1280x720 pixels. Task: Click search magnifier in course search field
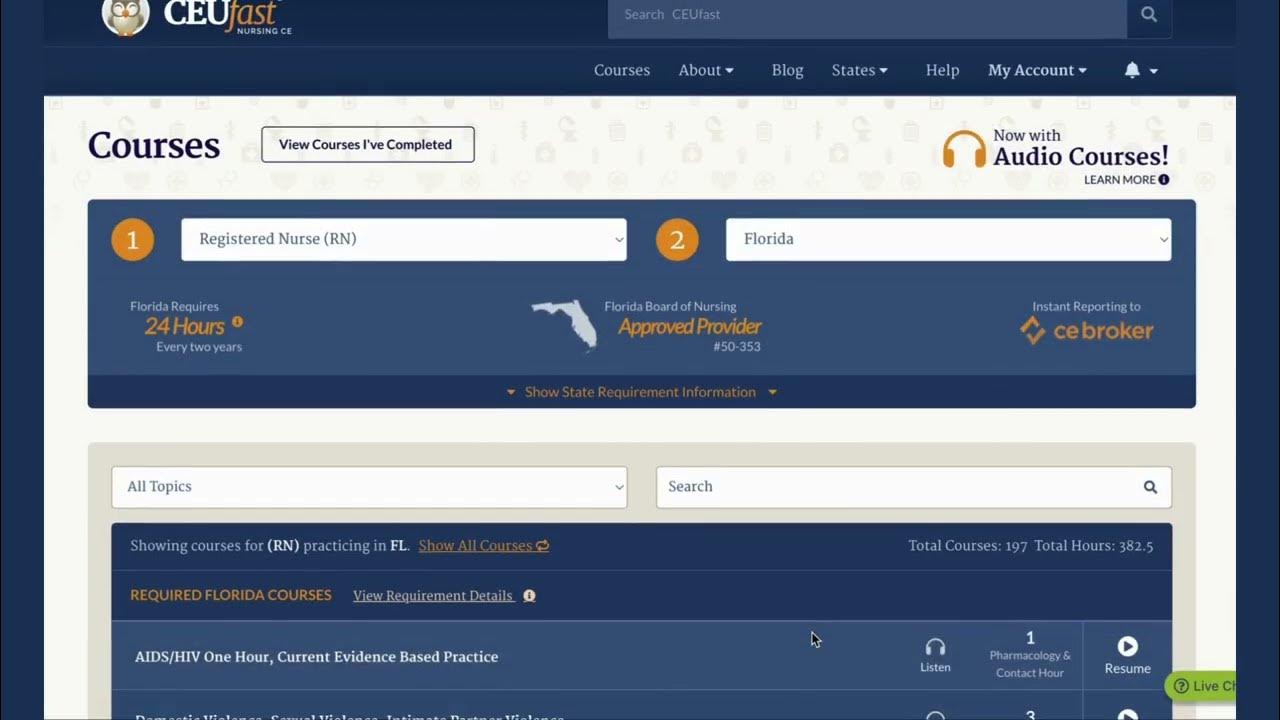pos(1150,487)
